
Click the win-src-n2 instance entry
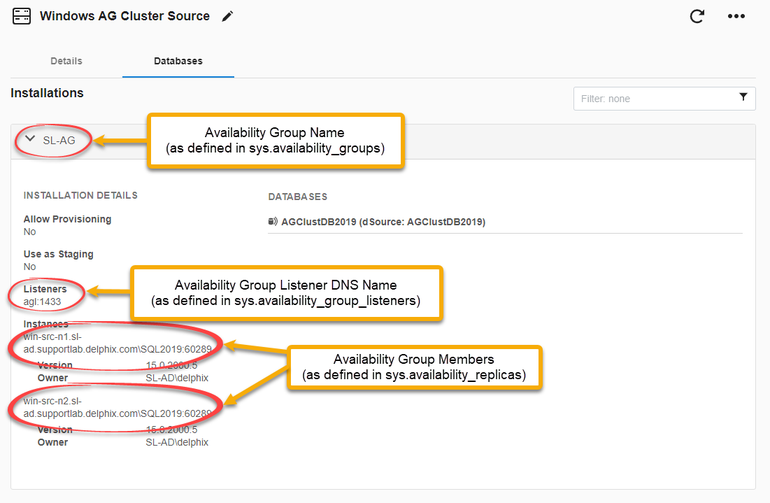[116, 407]
